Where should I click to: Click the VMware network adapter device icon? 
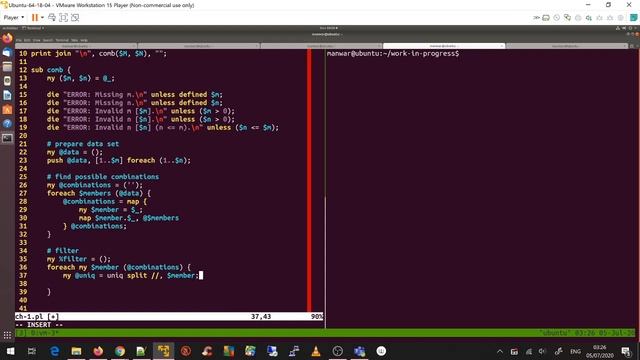click(x=567, y=18)
